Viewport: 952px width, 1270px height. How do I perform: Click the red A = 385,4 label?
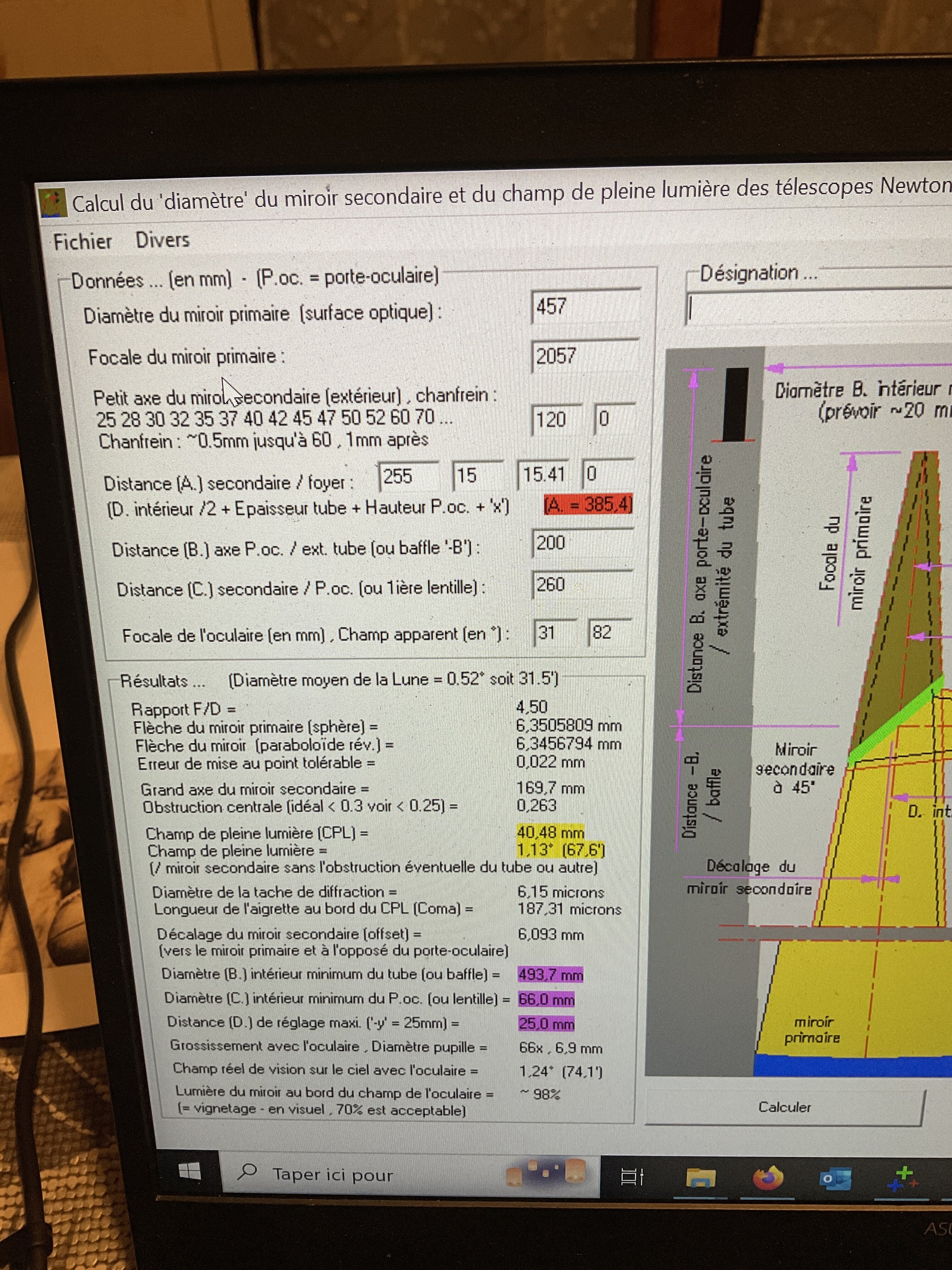click(588, 505)
